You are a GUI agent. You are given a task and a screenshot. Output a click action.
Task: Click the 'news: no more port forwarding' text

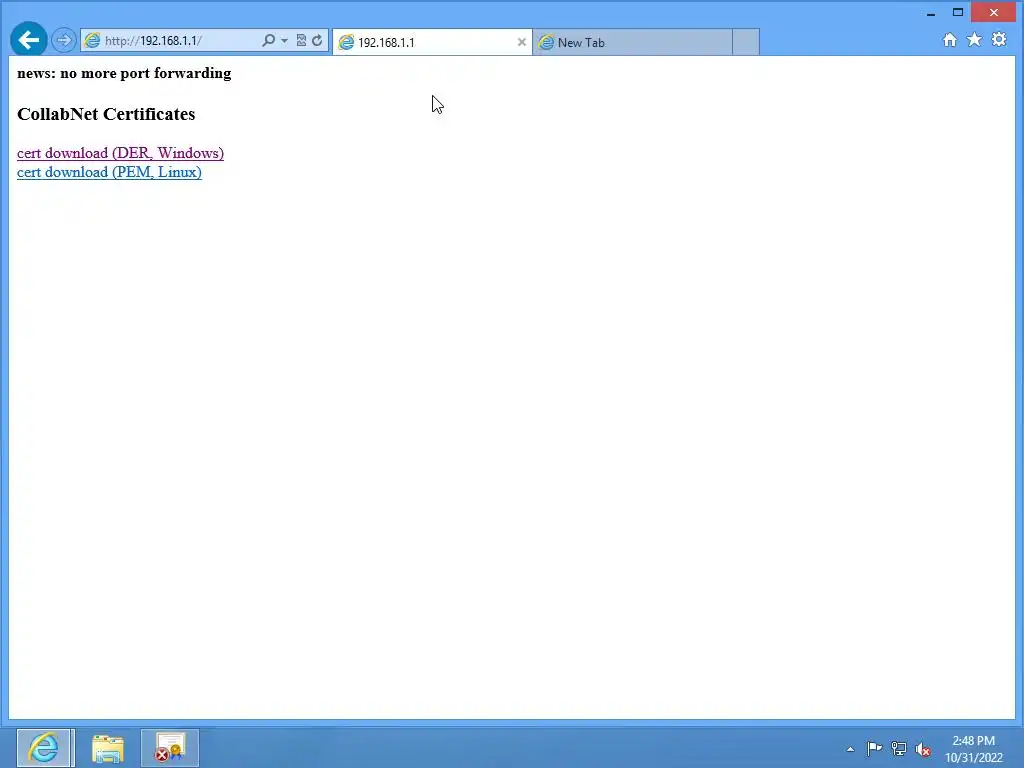(x=124, y=73)
